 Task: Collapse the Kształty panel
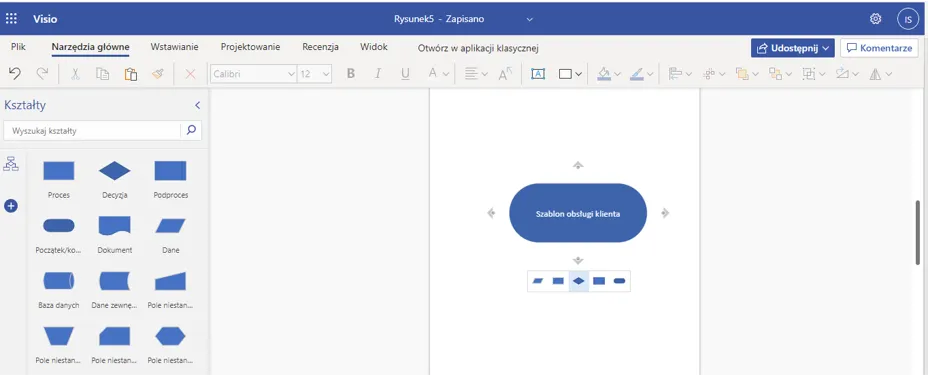(198, 105)
